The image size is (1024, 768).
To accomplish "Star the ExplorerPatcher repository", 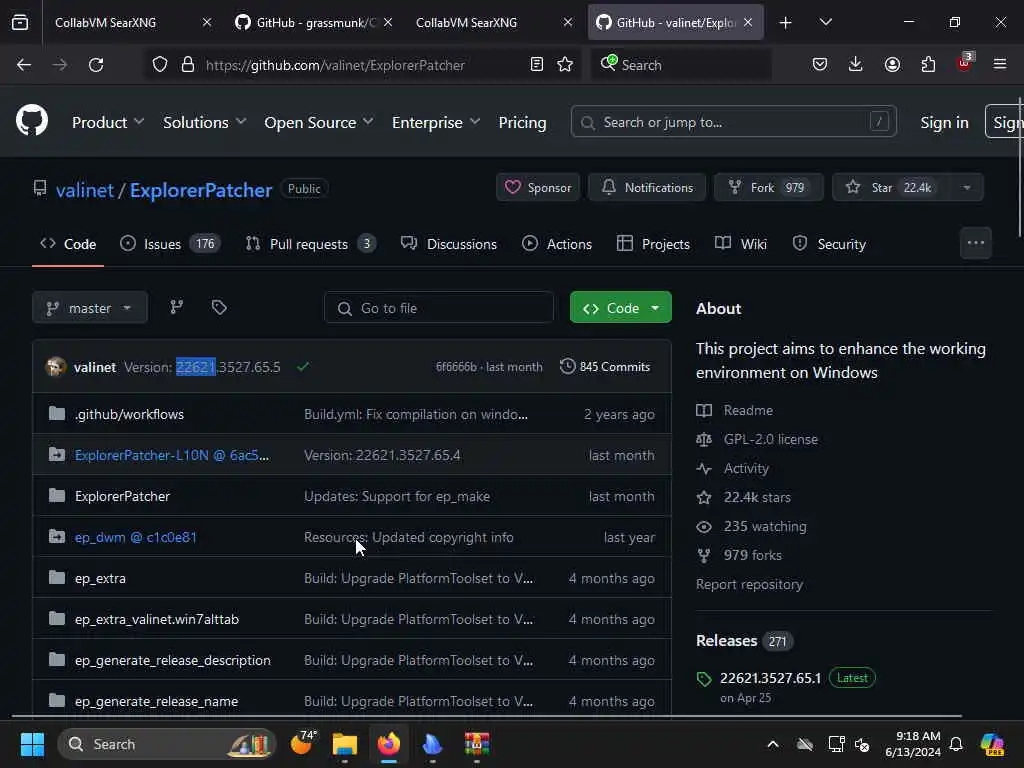I will point(891,187).
